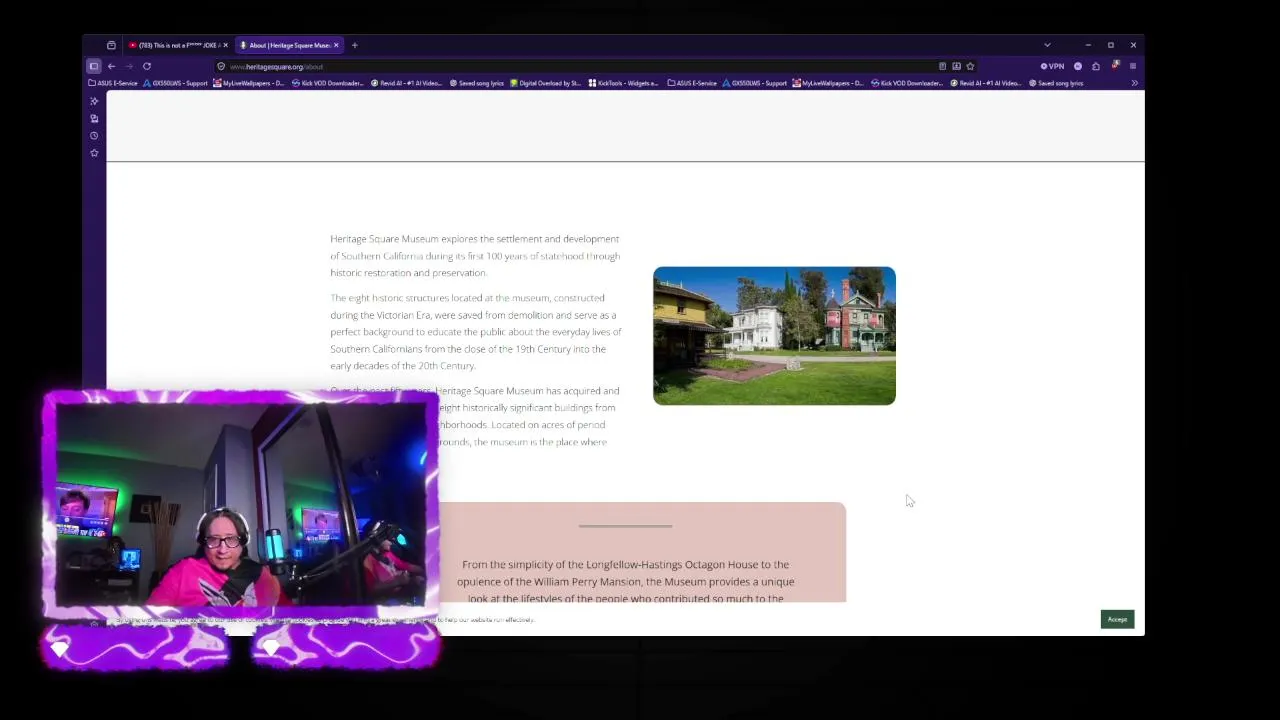Open the KickTools - Widgets bookmark

point(623,83)
